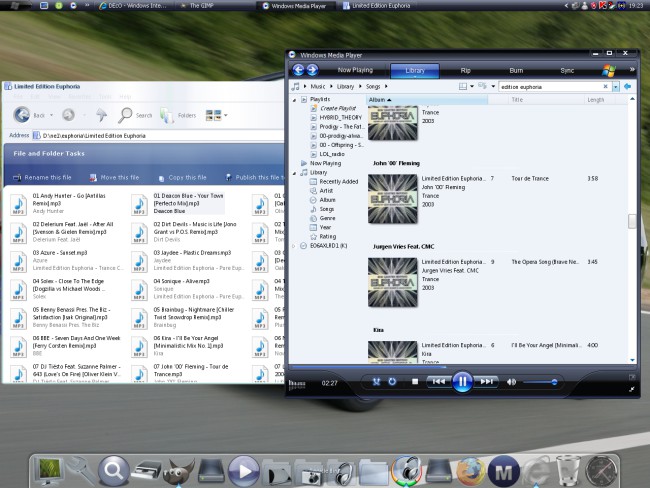Open the Burn tab
Viewport: 650px width, 488px height.
point(516,70)
